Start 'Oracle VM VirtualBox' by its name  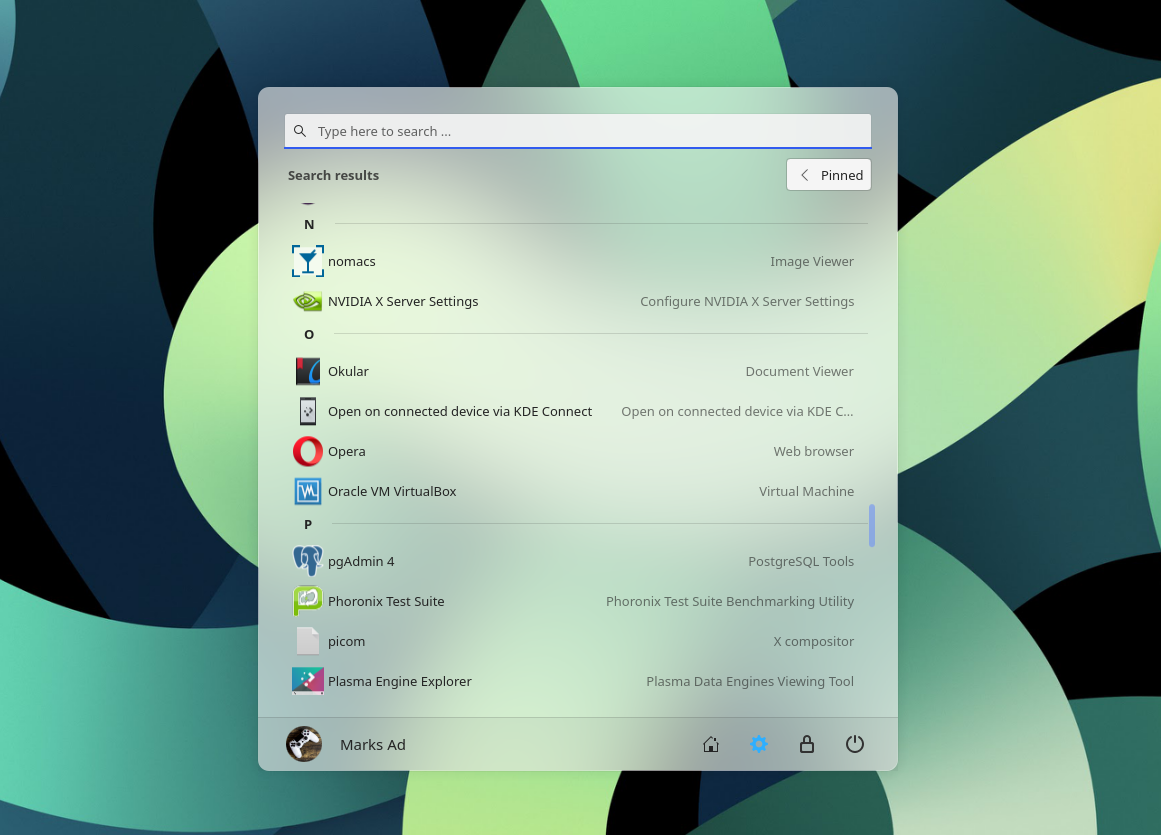[x=392, y=492]
